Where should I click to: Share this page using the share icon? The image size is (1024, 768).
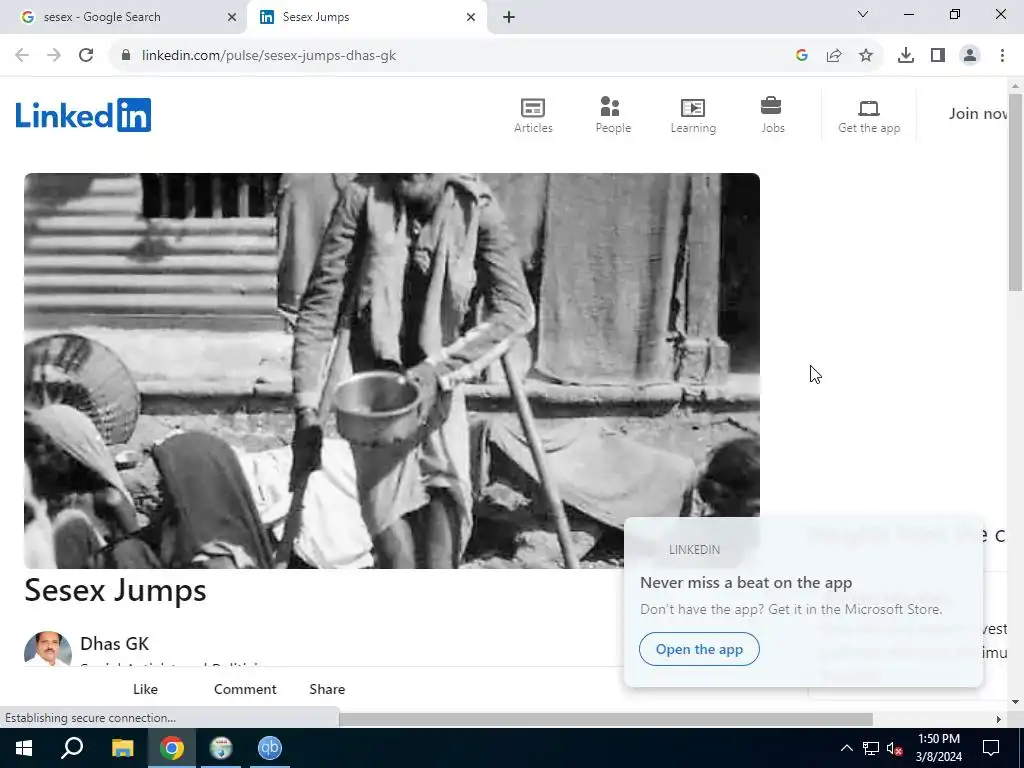tap(834, 55)
